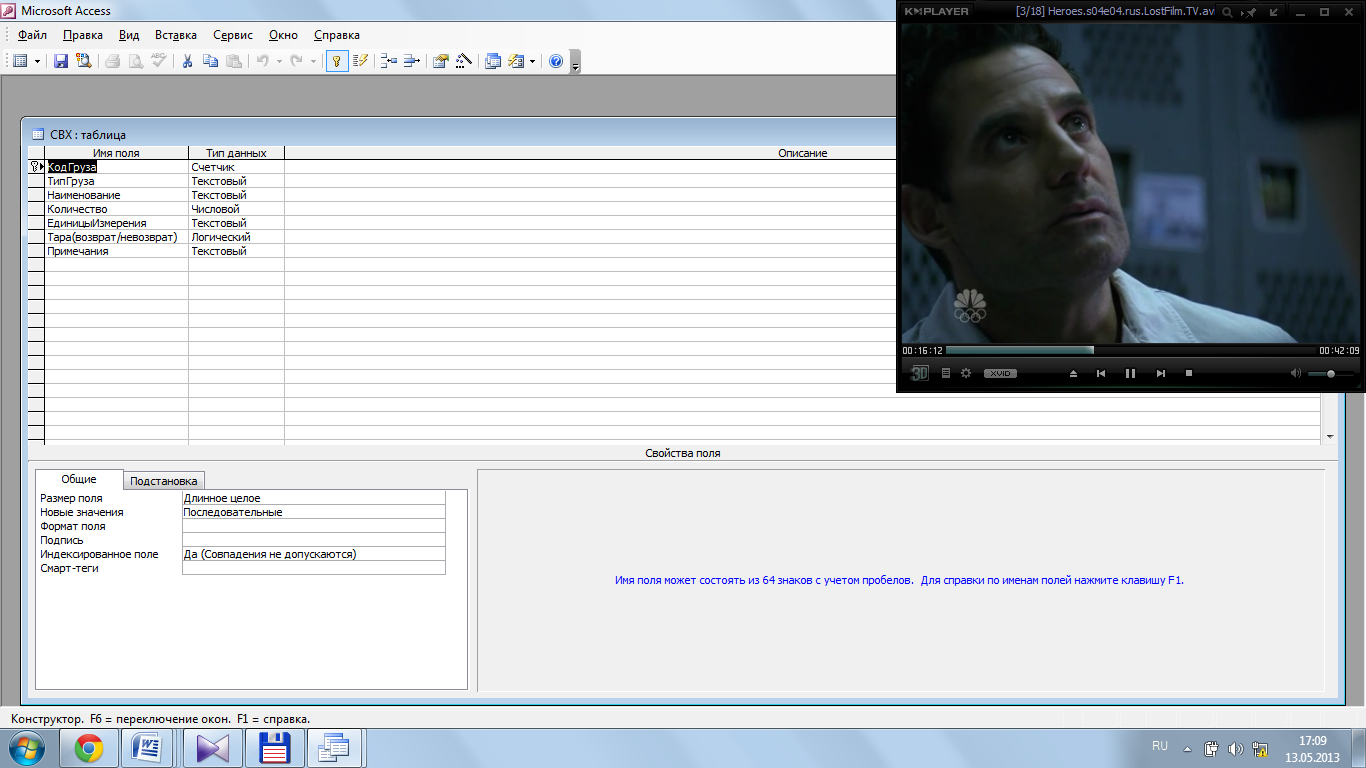Screen dimensions: 1366x768
Task: Click the Redo arrow icon
Action: (296, 61)
